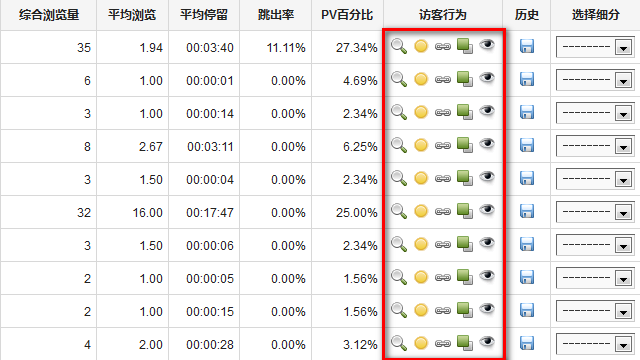Viewport: 640px width, 360px height.
Task: Click eye icon in the 27.34% row
Action: point(487,44)
